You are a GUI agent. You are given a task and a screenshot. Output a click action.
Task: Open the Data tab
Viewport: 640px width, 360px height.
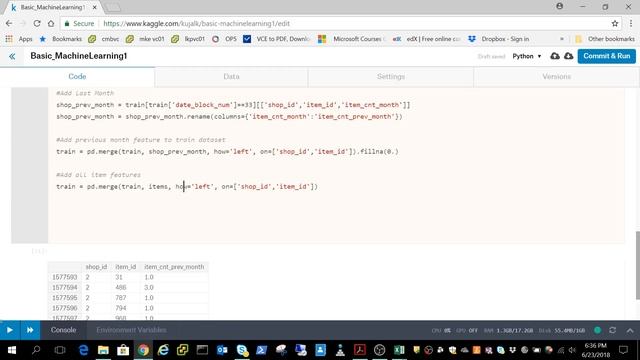(x=231, y=76)
